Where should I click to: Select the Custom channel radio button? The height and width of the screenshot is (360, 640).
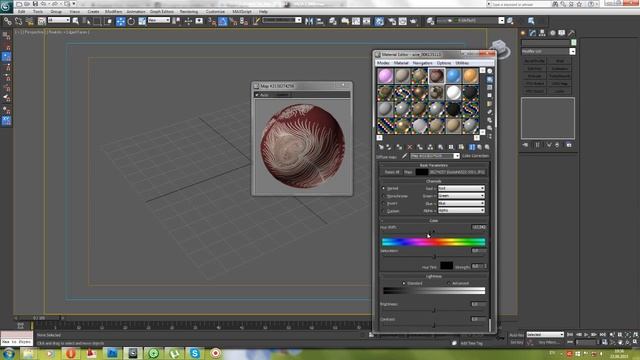click(x=384, y=211)
